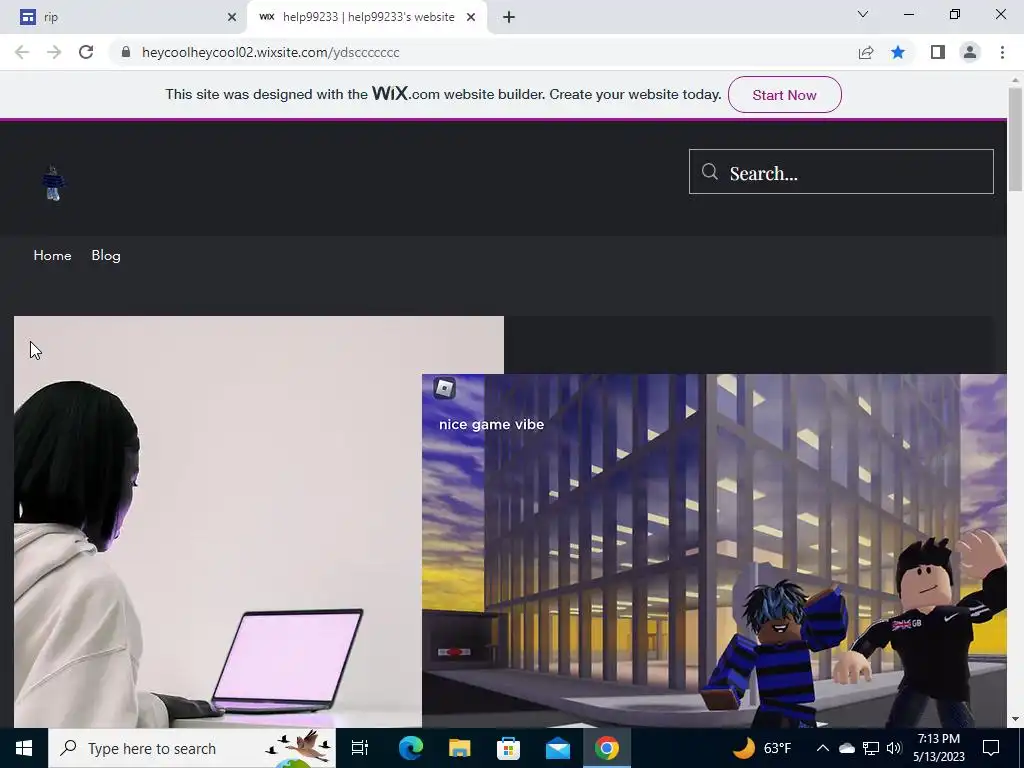
Task: Toggle the bookmark star for this page
Action: (898, 52)
